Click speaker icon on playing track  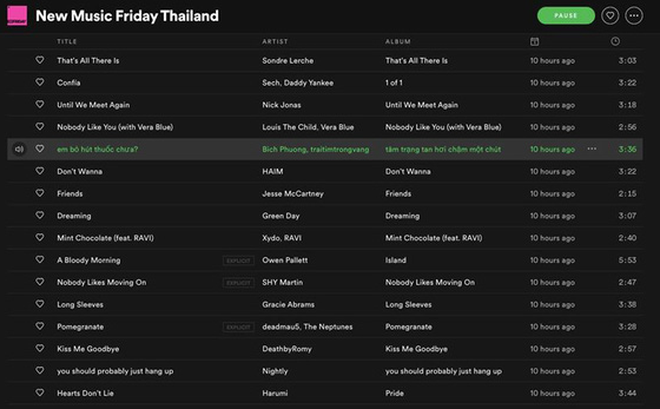coord(19,149)
